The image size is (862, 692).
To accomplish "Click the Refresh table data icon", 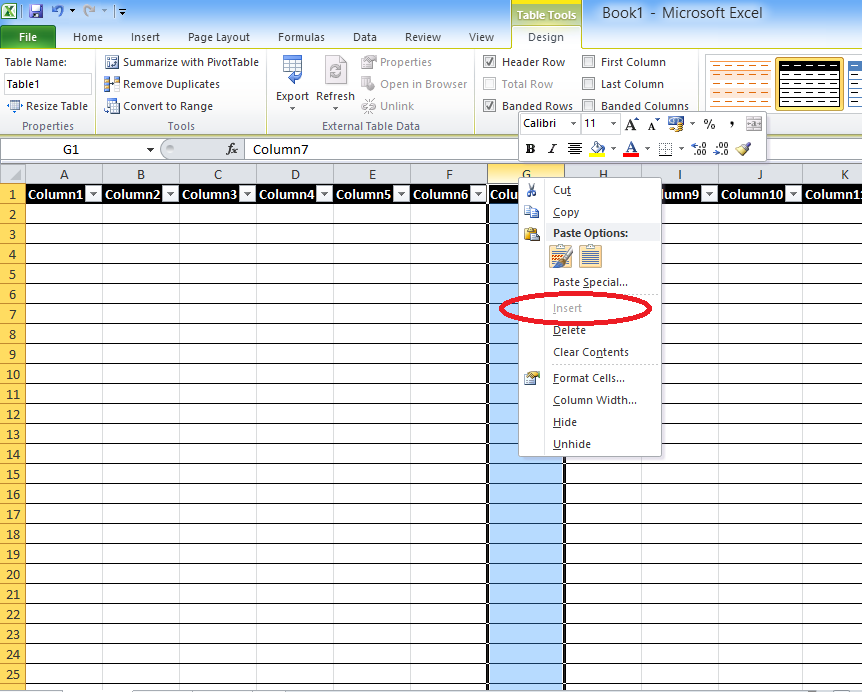I will (335, 69).
